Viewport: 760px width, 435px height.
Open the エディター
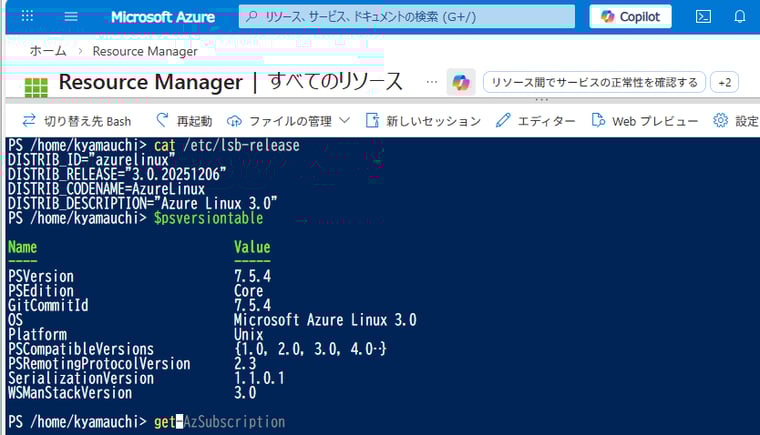(536, 121)
